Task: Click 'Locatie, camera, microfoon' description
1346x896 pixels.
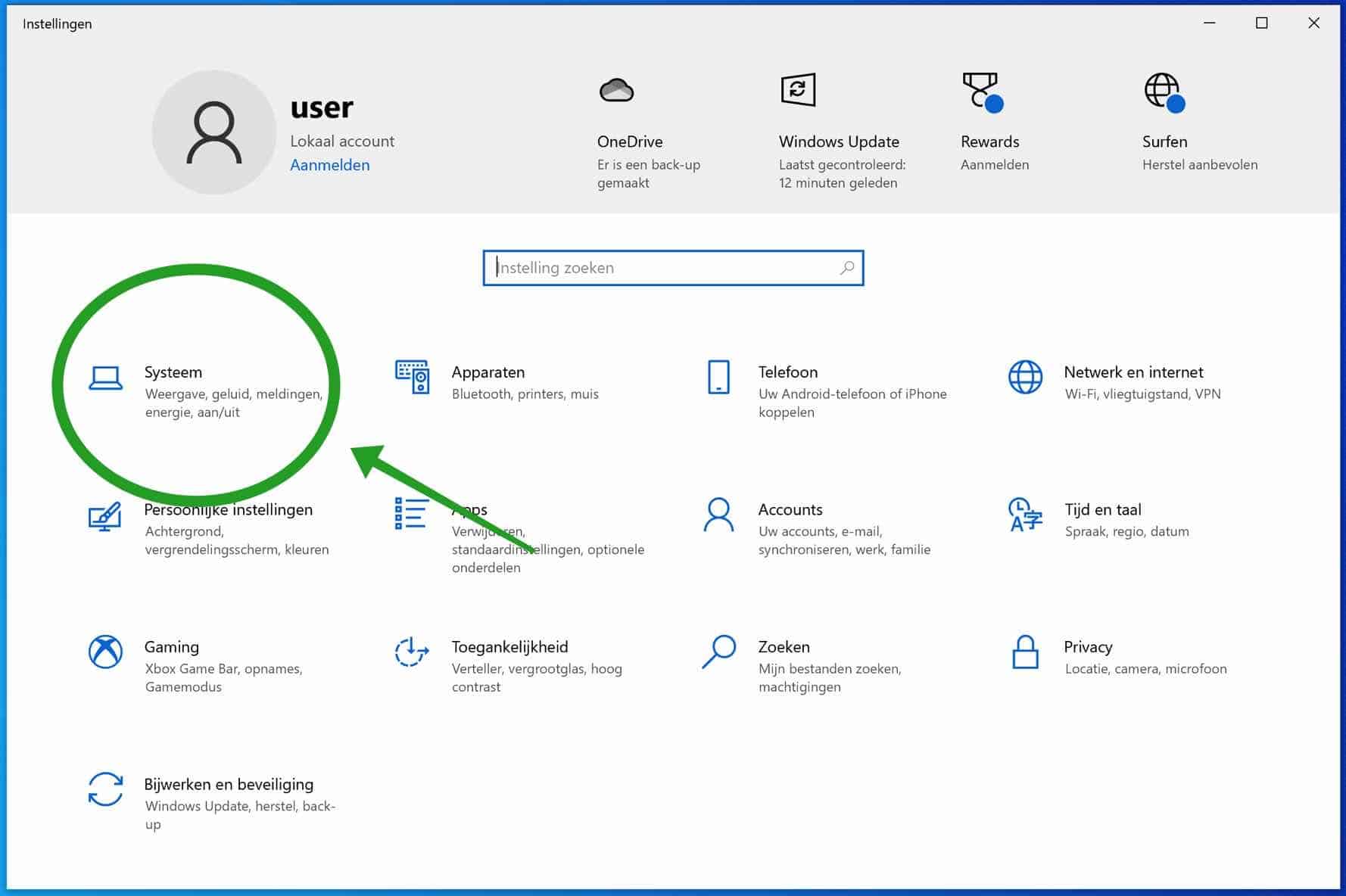Action: [x=1145, y=669]
